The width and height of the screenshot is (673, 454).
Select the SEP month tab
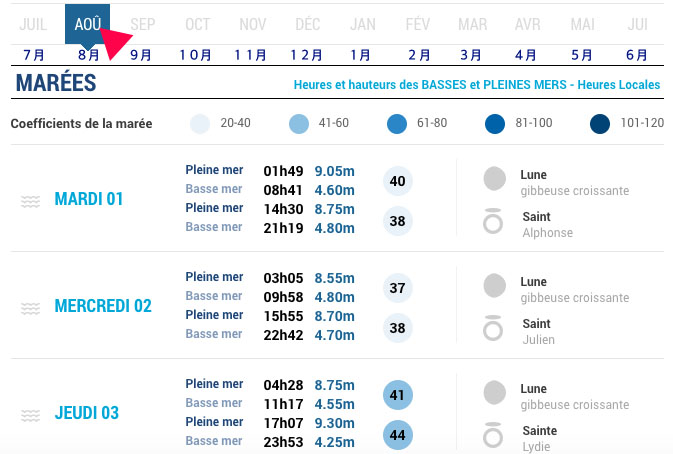coord(143,24)
